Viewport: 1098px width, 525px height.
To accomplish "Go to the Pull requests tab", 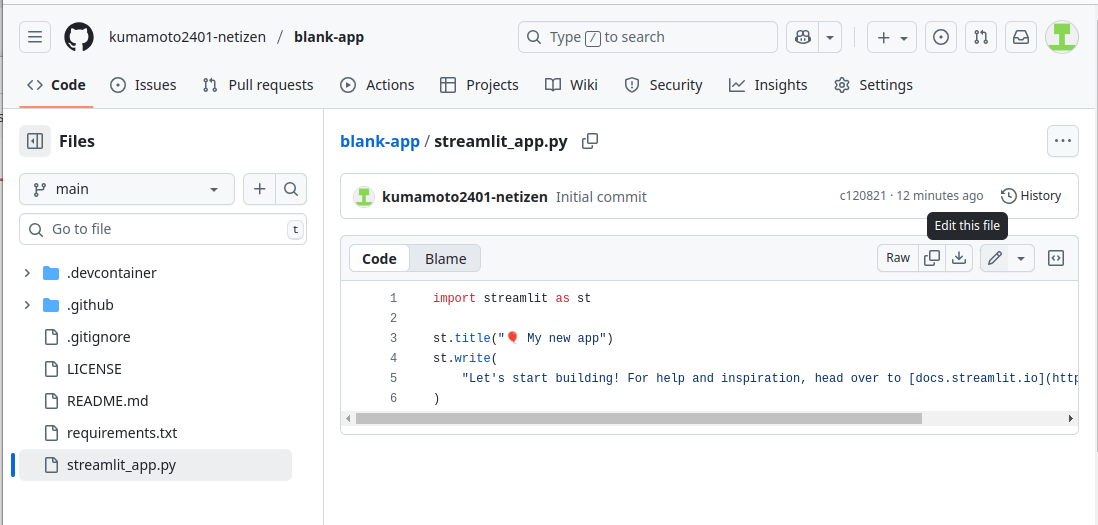I will pyautogui.click(x=258, y=85).
